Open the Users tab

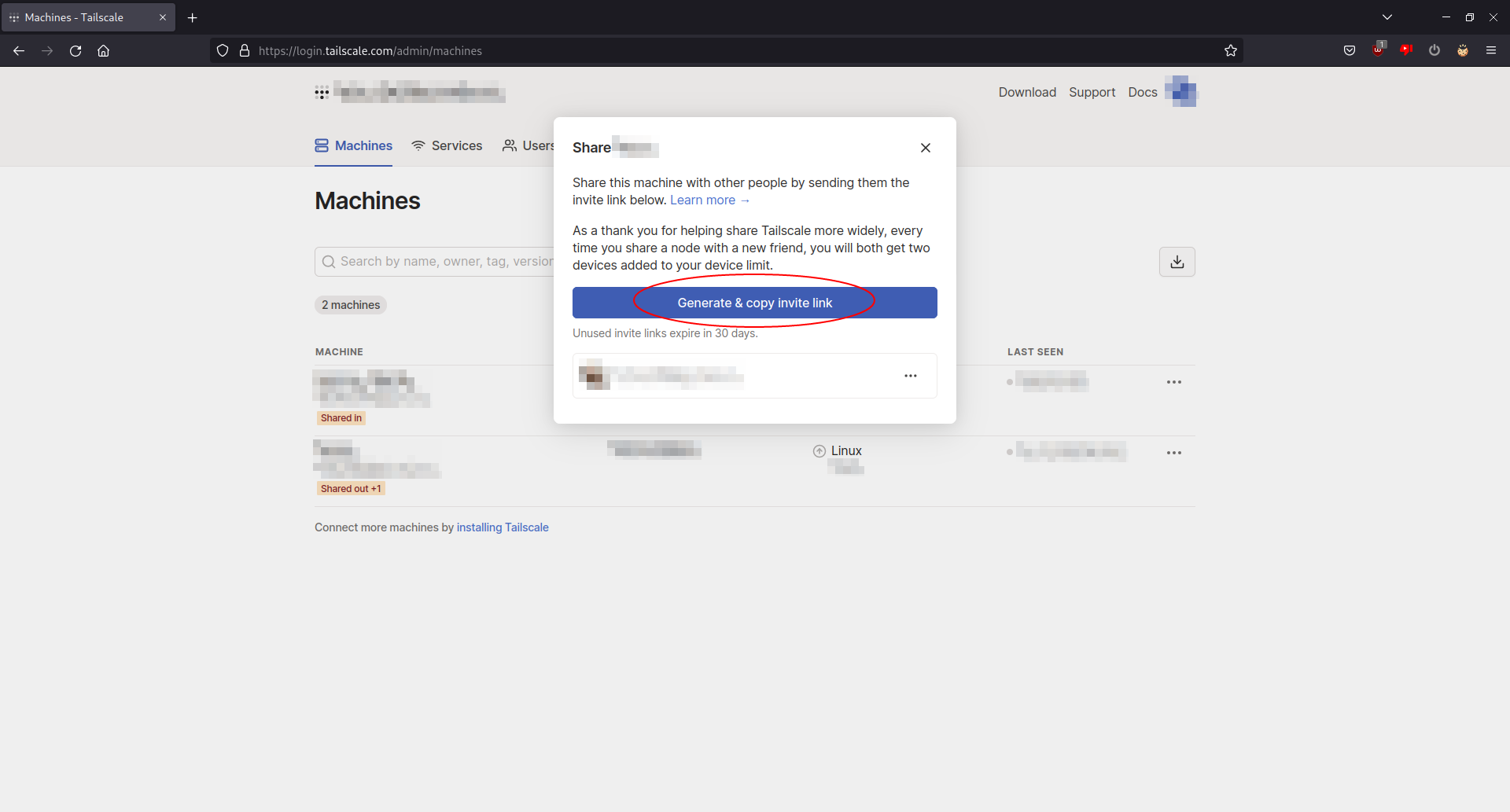click(x=528, y=145)
